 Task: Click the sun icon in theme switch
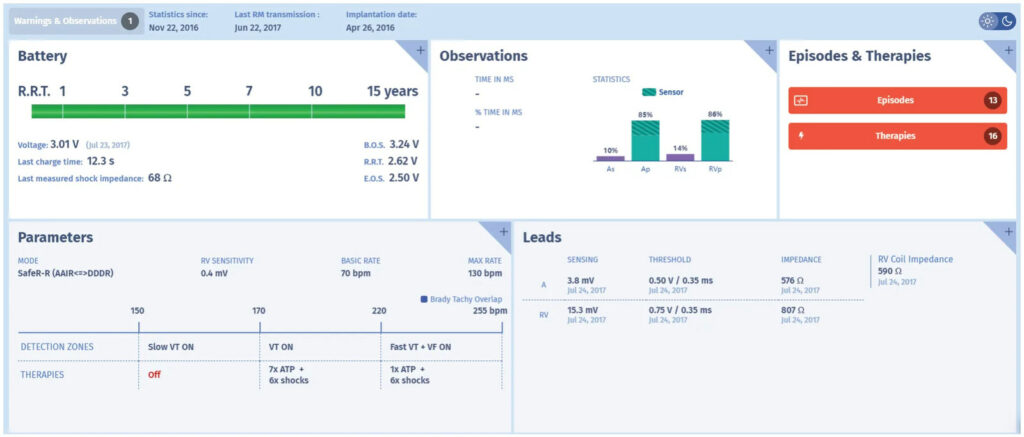click(x=988, y=21)
